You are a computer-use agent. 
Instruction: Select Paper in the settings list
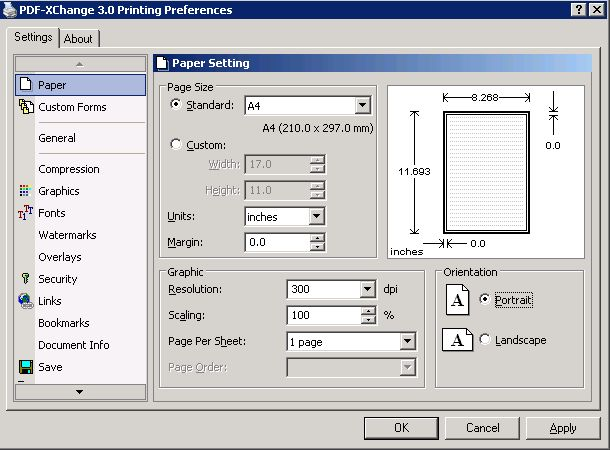point(80,85)
